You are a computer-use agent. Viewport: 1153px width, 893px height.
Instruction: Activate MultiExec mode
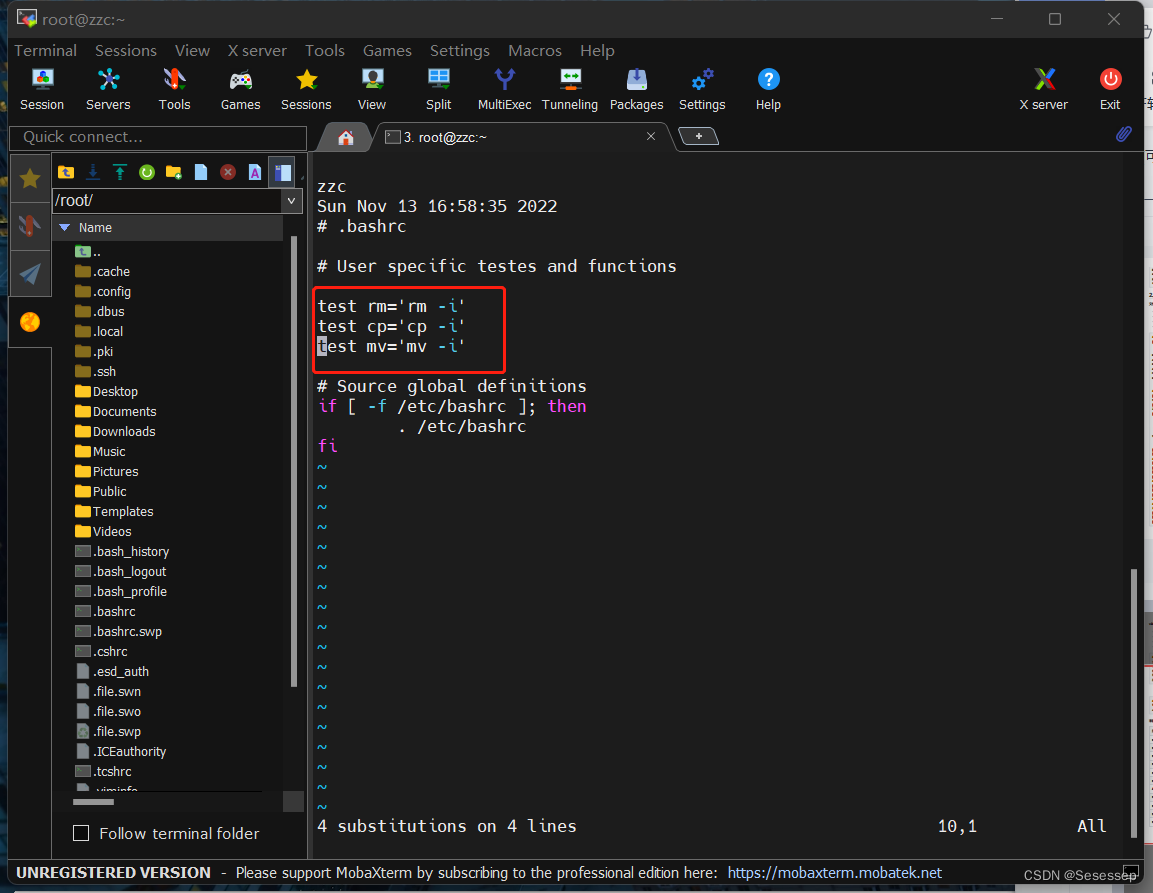504,89
